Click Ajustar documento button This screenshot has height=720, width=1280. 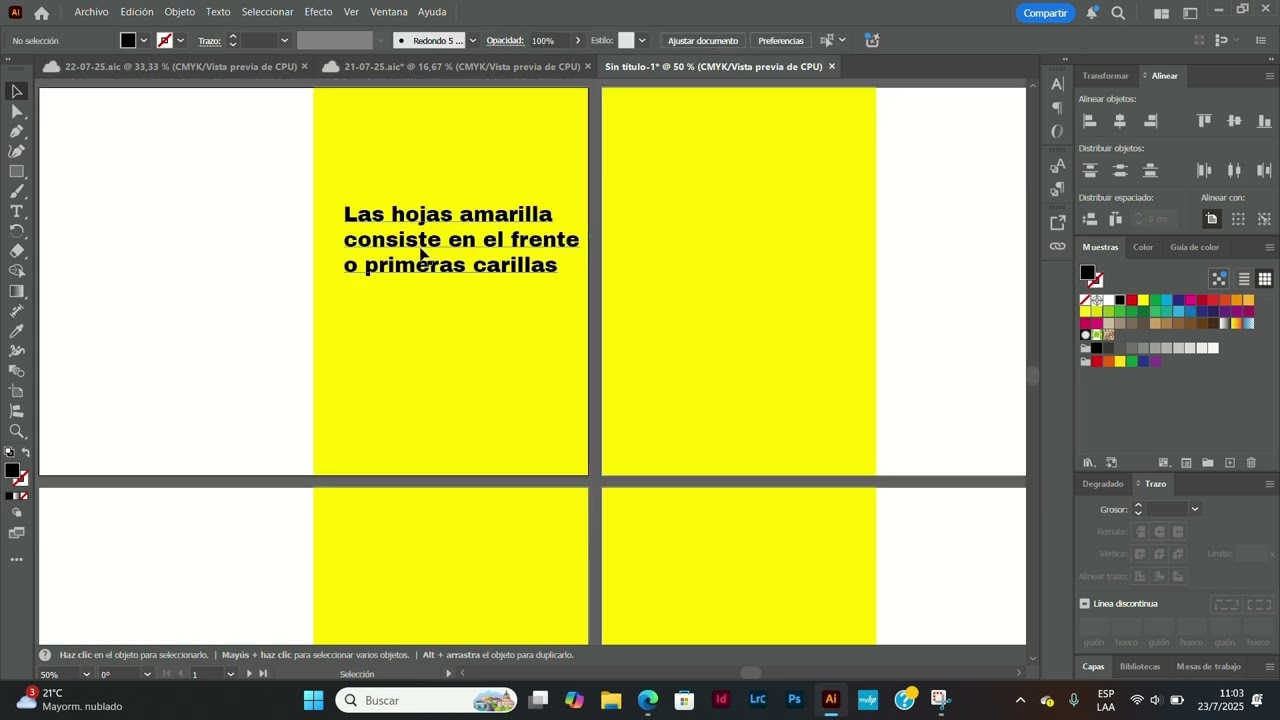(x=703, y=41)
